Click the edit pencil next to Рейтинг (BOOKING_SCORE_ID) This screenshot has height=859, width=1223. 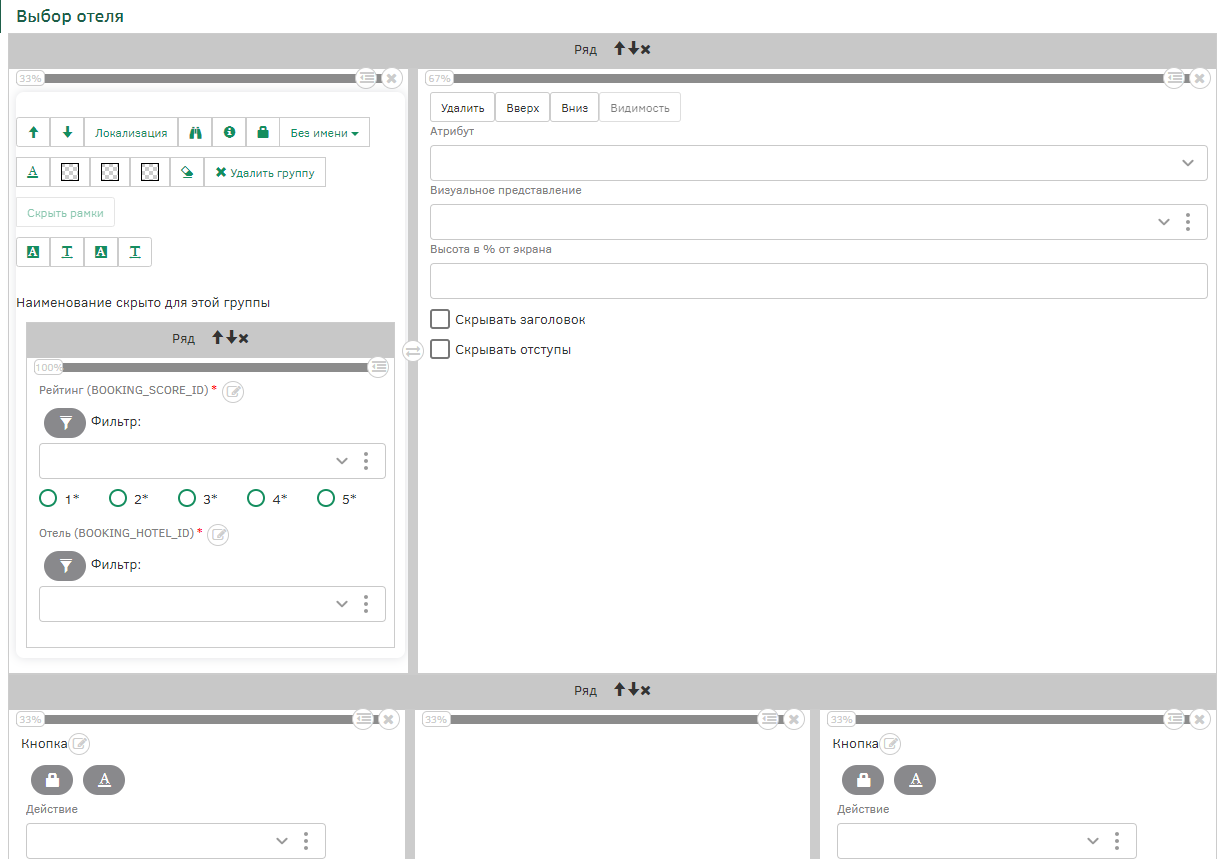pos(233,391)
